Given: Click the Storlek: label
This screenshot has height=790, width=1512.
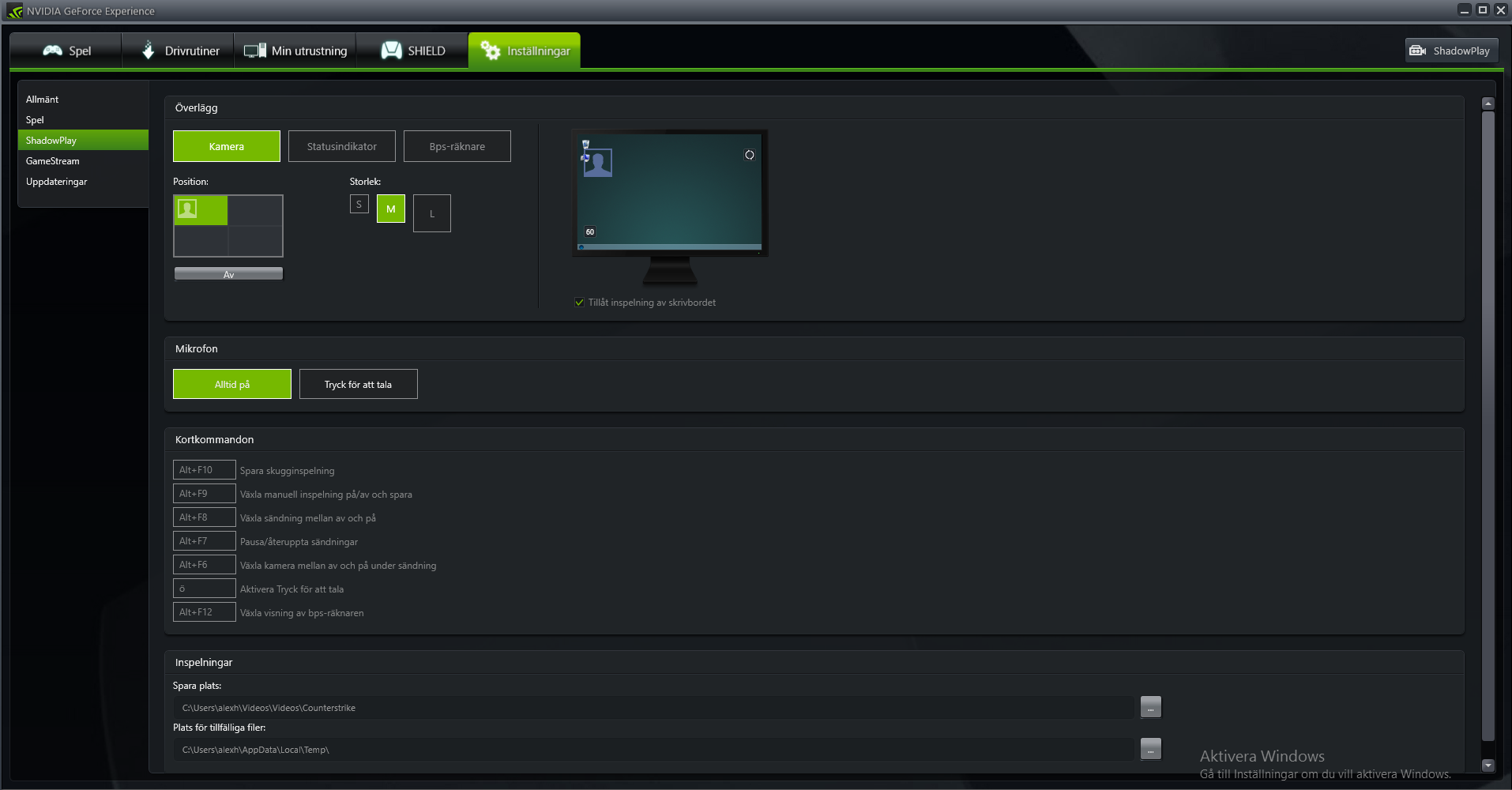Looking at the screenshot, I should coord(366,182).
